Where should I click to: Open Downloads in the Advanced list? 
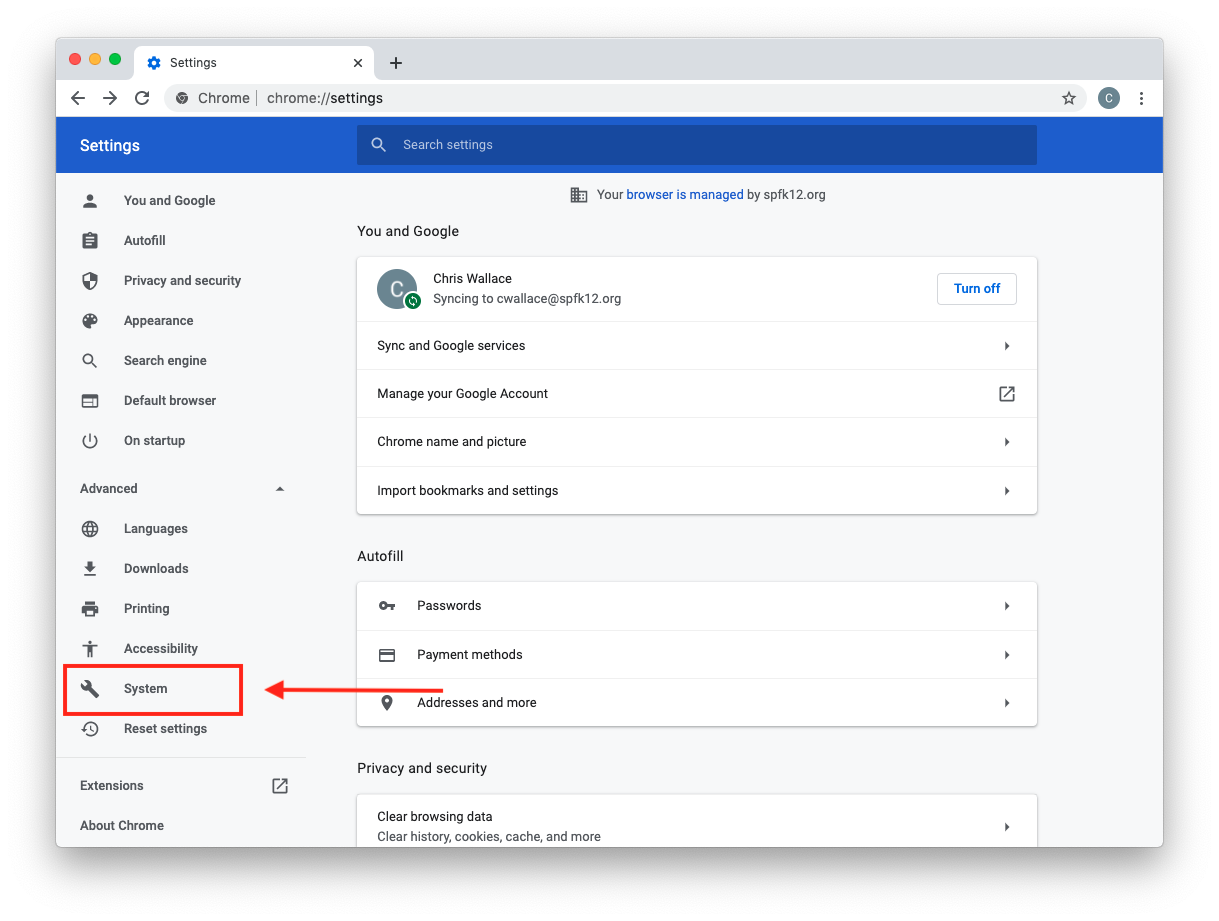(x=156, y=569)
